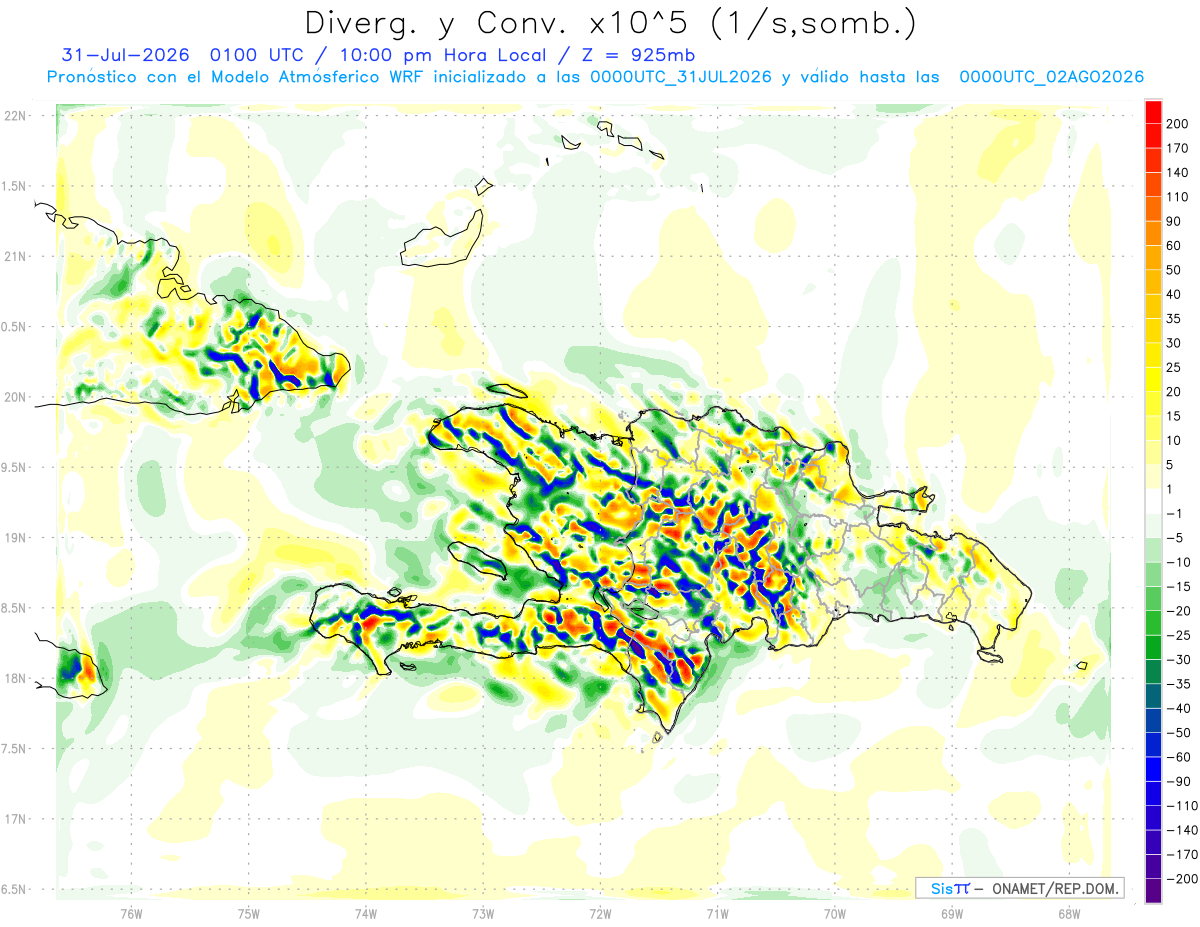The height and width of the screenshot is (927, 1200).
Task: Click the white colorbar segment between 1 and -1
Action: [1153, 501]
